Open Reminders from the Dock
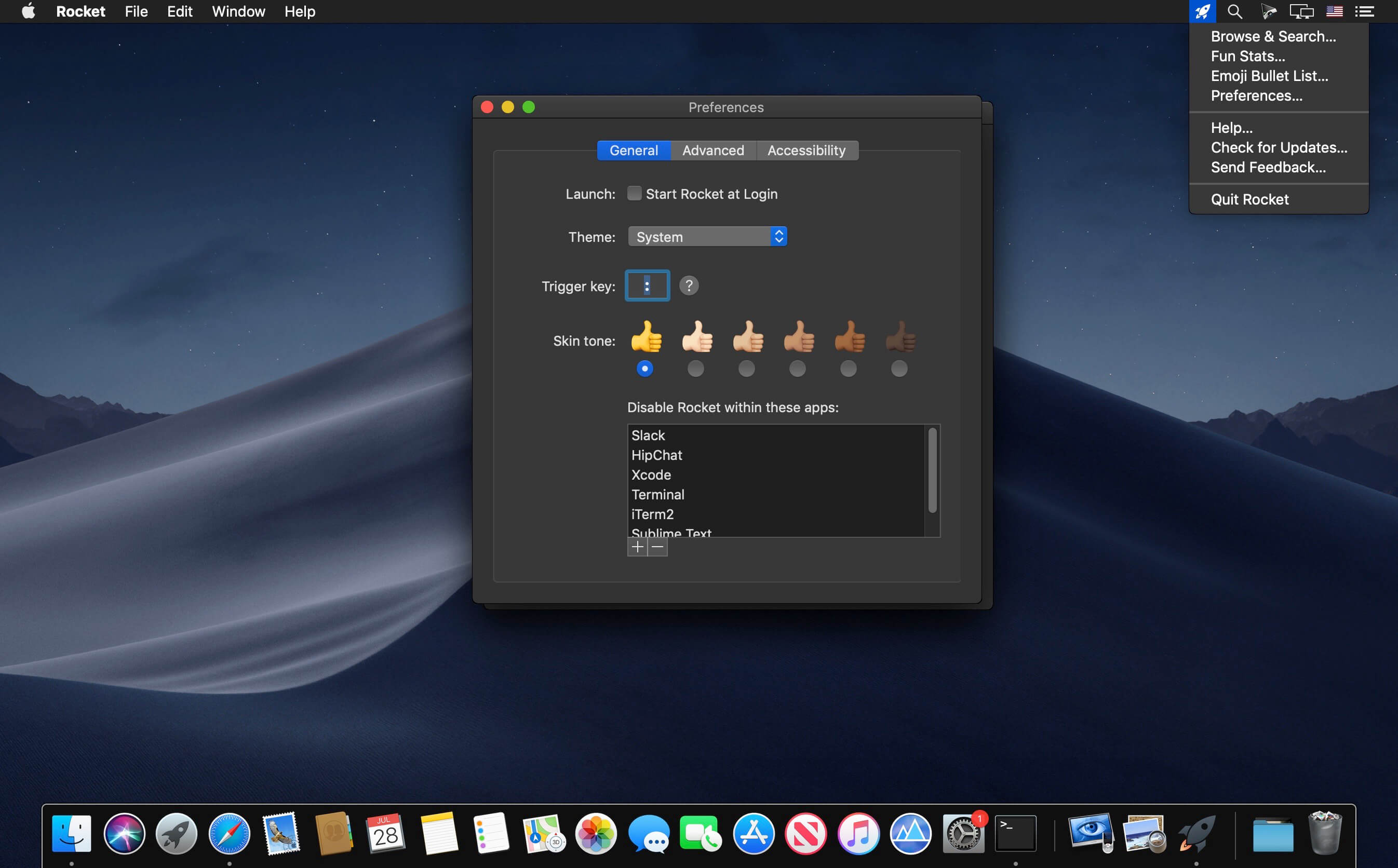1398x868 pixels. click(491, 834)
